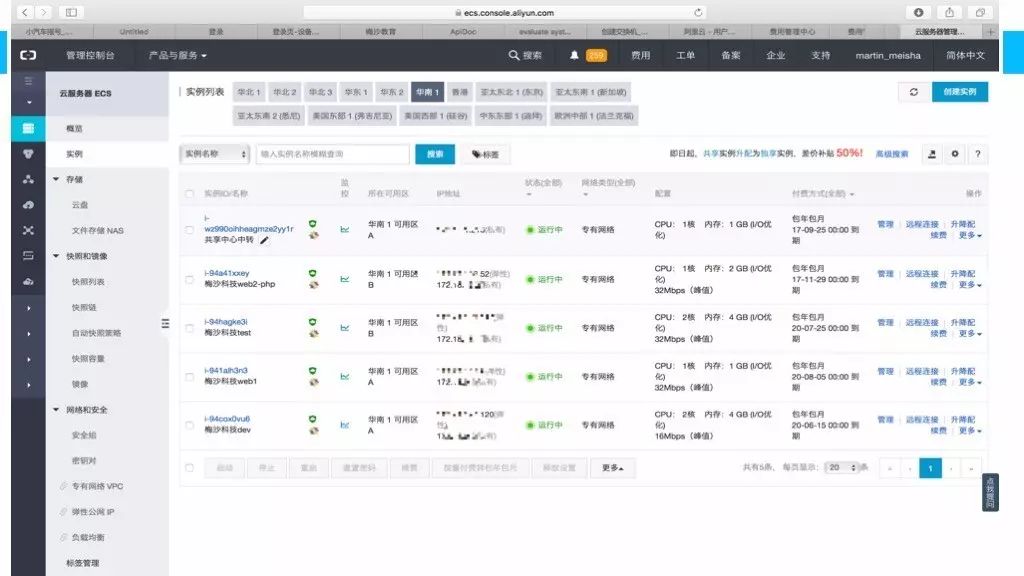Select the ECS server icon in dark sidebar
The height and width of the screenshot is (576, 1024).
(x=28, y=128)
